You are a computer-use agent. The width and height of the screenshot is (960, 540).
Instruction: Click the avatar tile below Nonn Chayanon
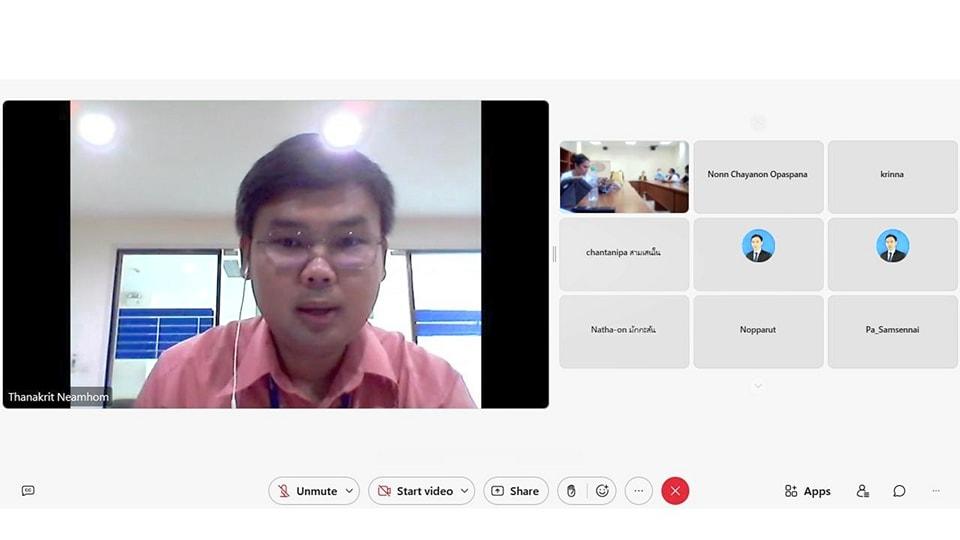point(758,254)
